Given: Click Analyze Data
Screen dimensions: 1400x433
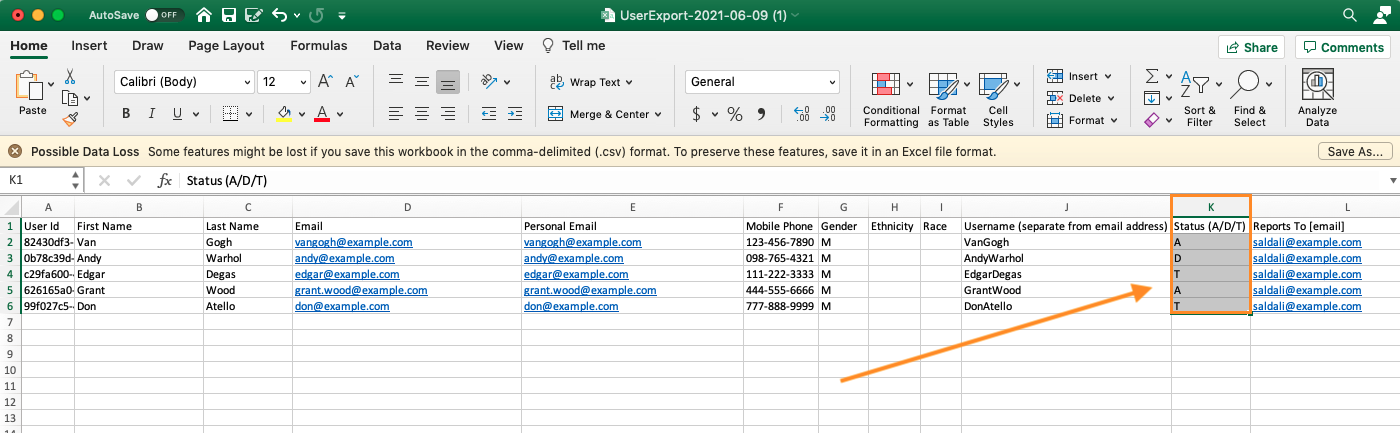Looking at the screenshot, I should point(1317,99).
